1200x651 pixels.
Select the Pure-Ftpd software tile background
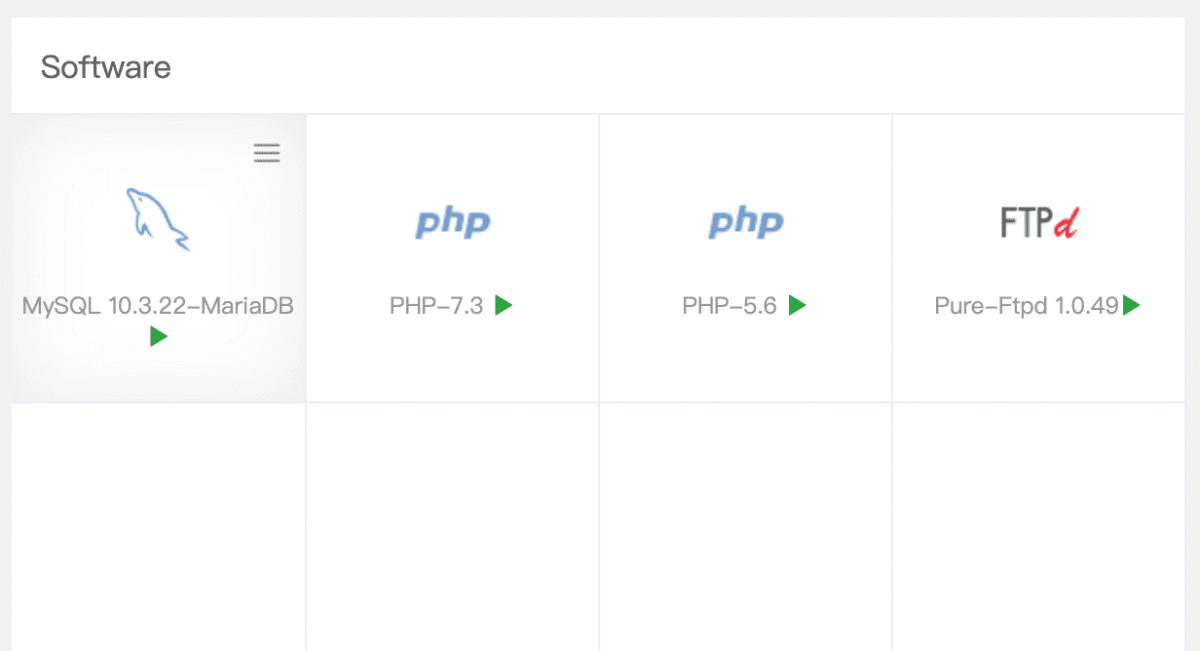(1040, 365)
